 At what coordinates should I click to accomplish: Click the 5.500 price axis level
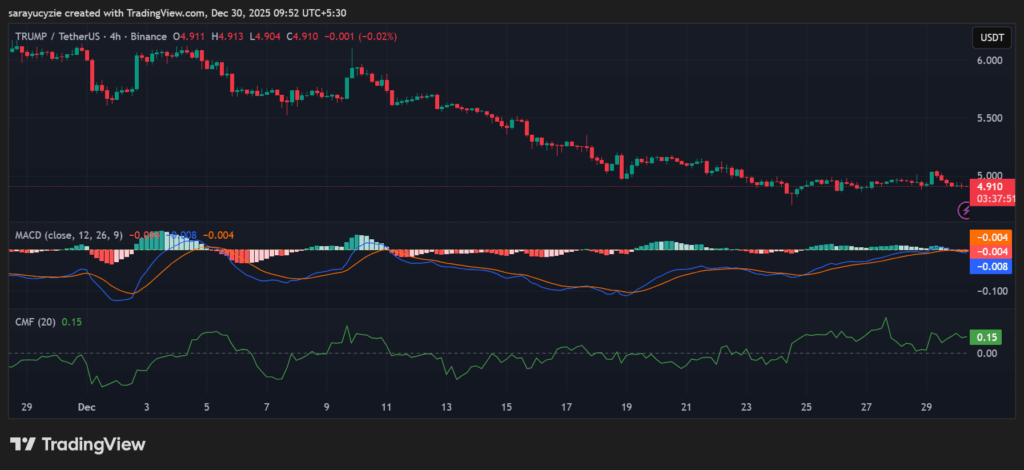coord(988,118)
